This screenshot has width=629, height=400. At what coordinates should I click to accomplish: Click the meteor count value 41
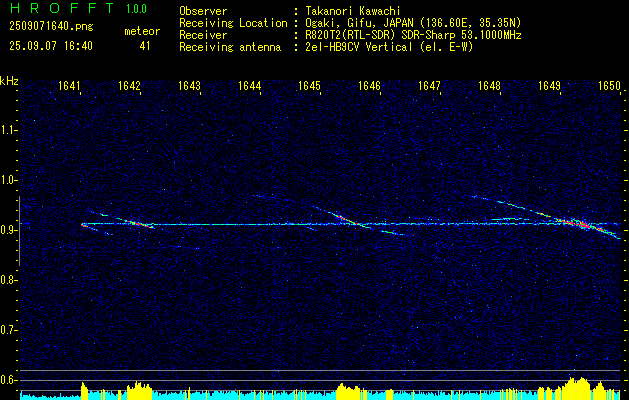[x=145, y=46]
